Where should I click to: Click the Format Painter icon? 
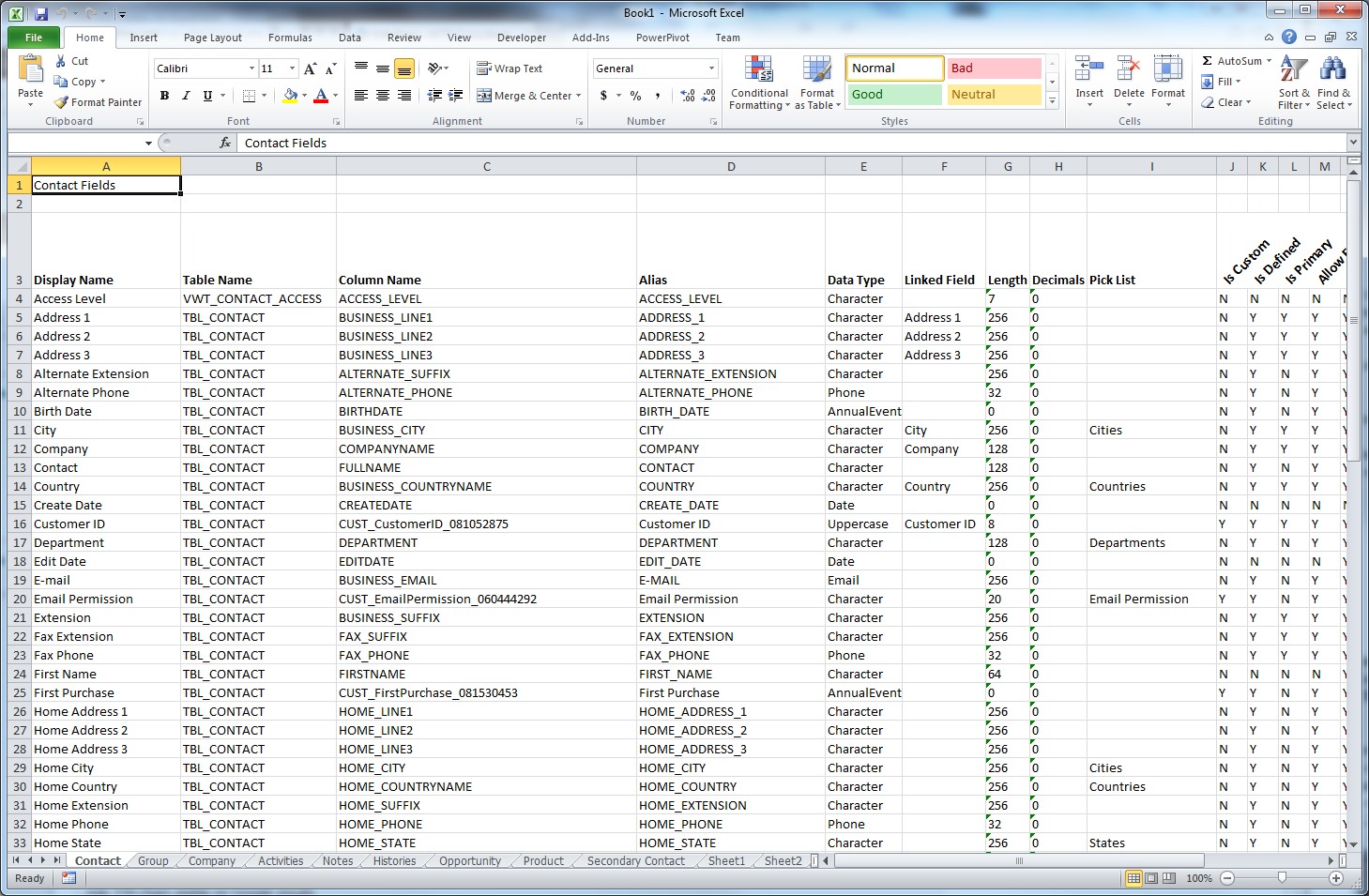(x=62, y=102)
